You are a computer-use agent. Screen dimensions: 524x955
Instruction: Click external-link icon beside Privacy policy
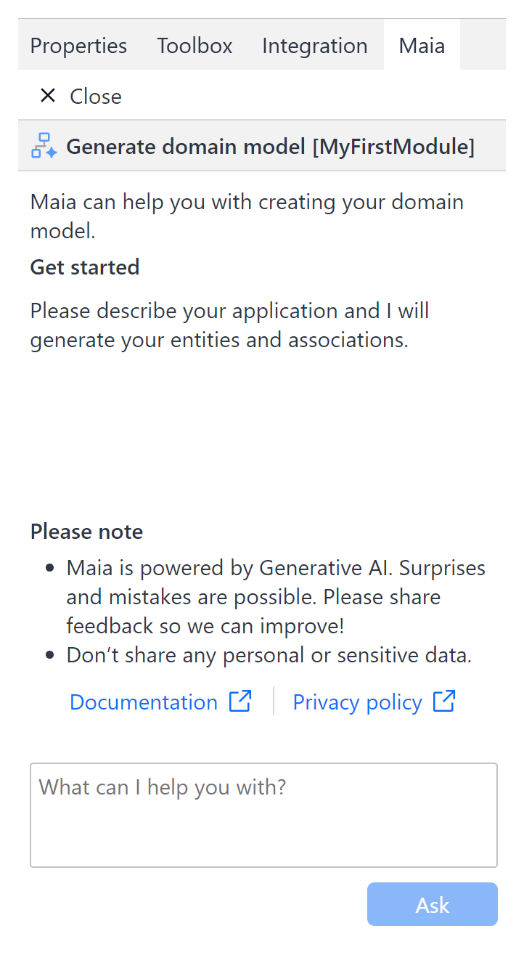(444, 701)
